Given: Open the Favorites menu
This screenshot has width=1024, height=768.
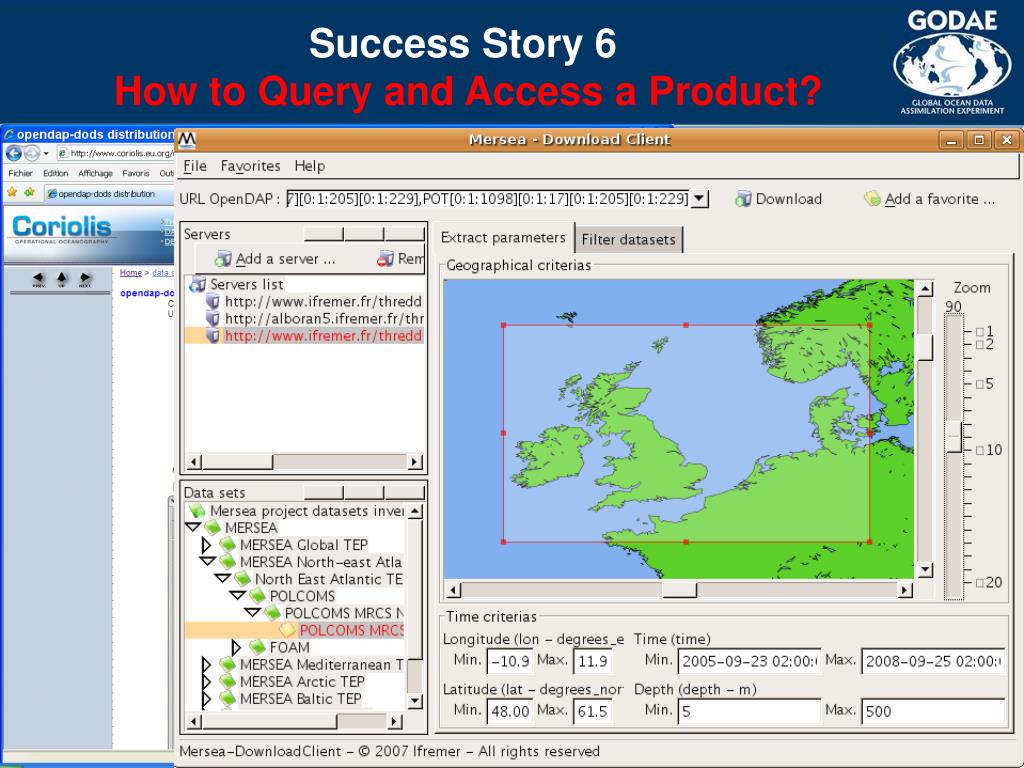Looking at the screenshot, I should pos(250,166).
